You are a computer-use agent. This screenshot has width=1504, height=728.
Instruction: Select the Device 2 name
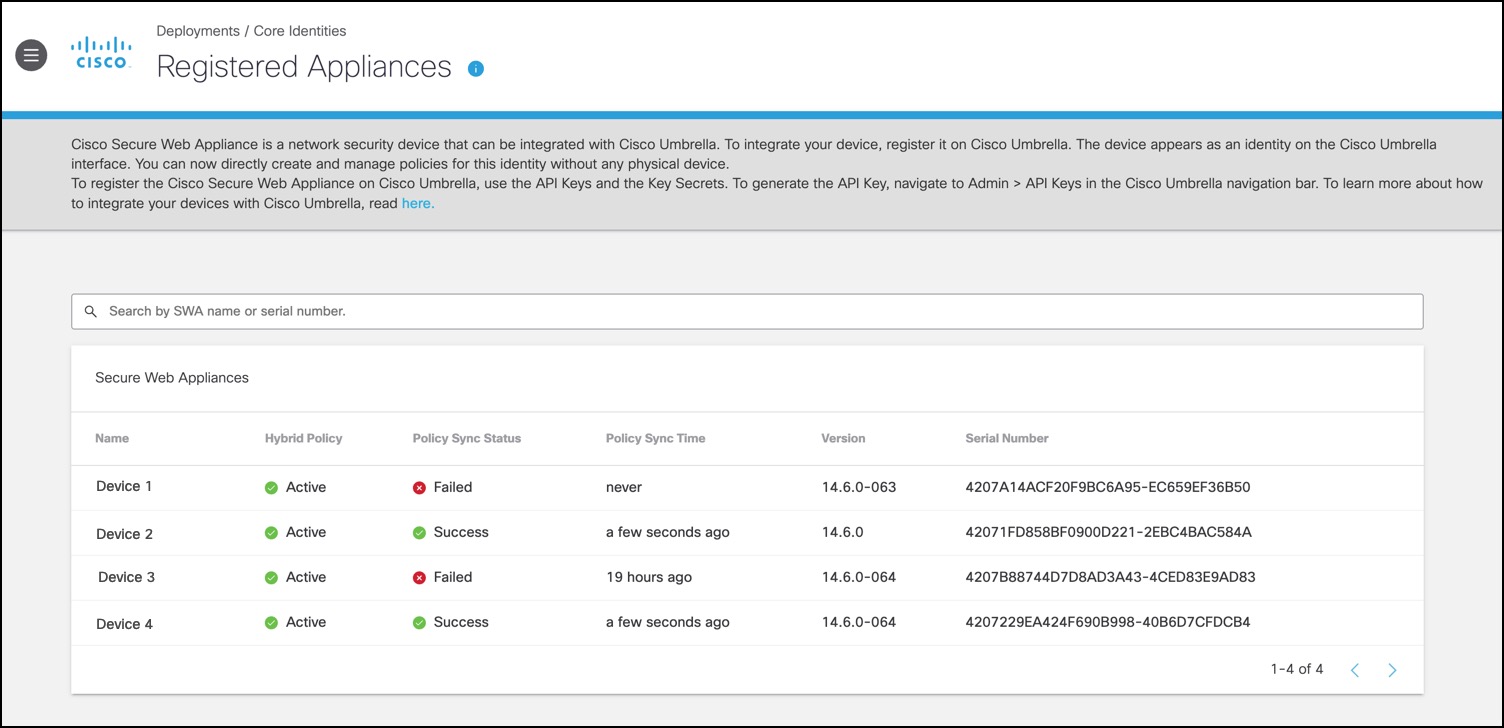click(x=125, y=534)
